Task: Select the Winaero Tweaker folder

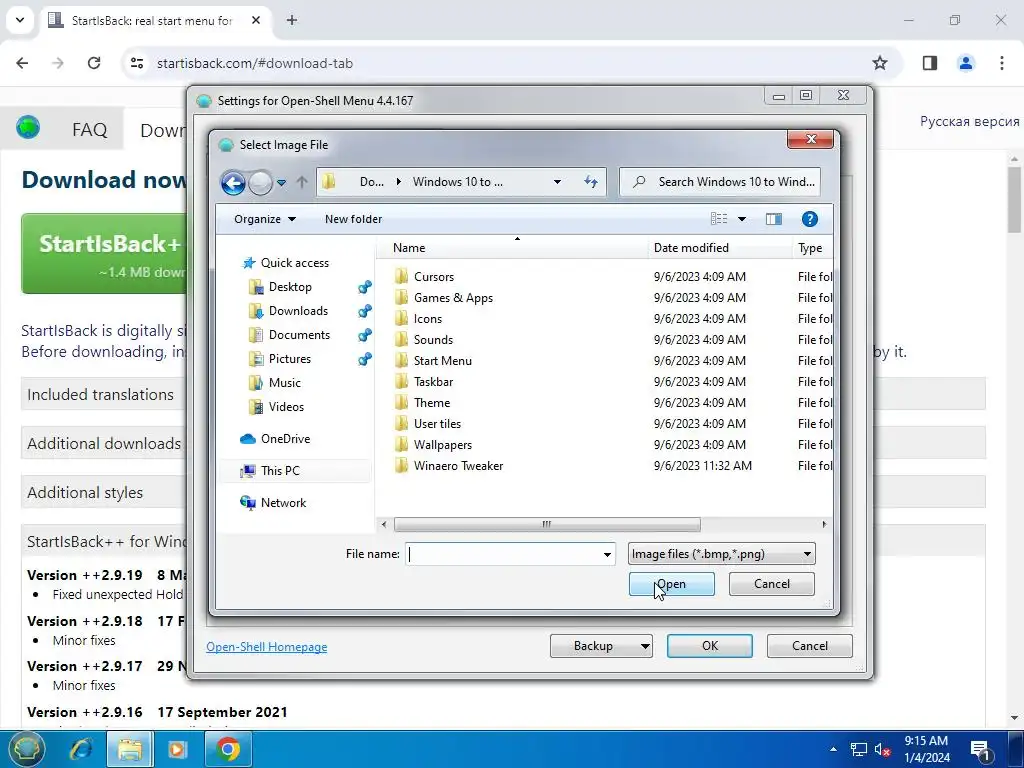Action: 458,466
